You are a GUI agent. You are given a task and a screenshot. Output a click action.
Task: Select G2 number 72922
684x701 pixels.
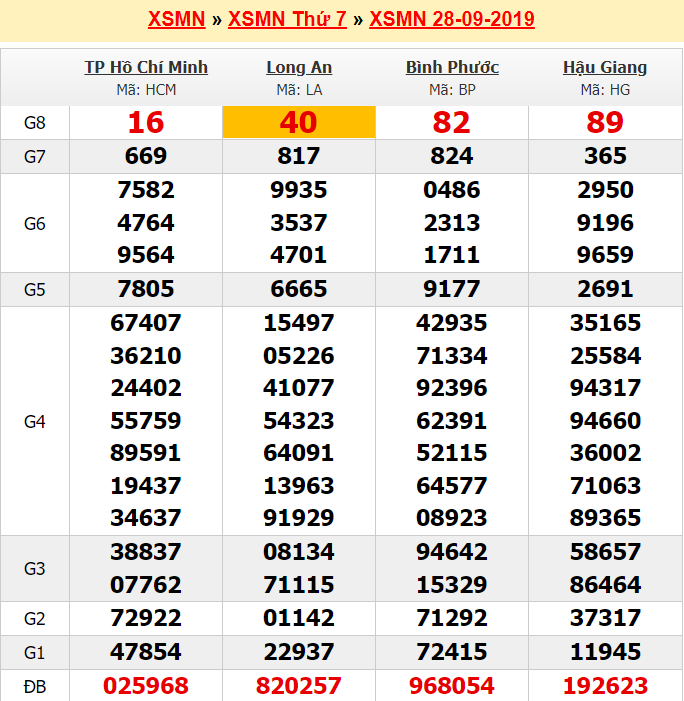(146, 618)
